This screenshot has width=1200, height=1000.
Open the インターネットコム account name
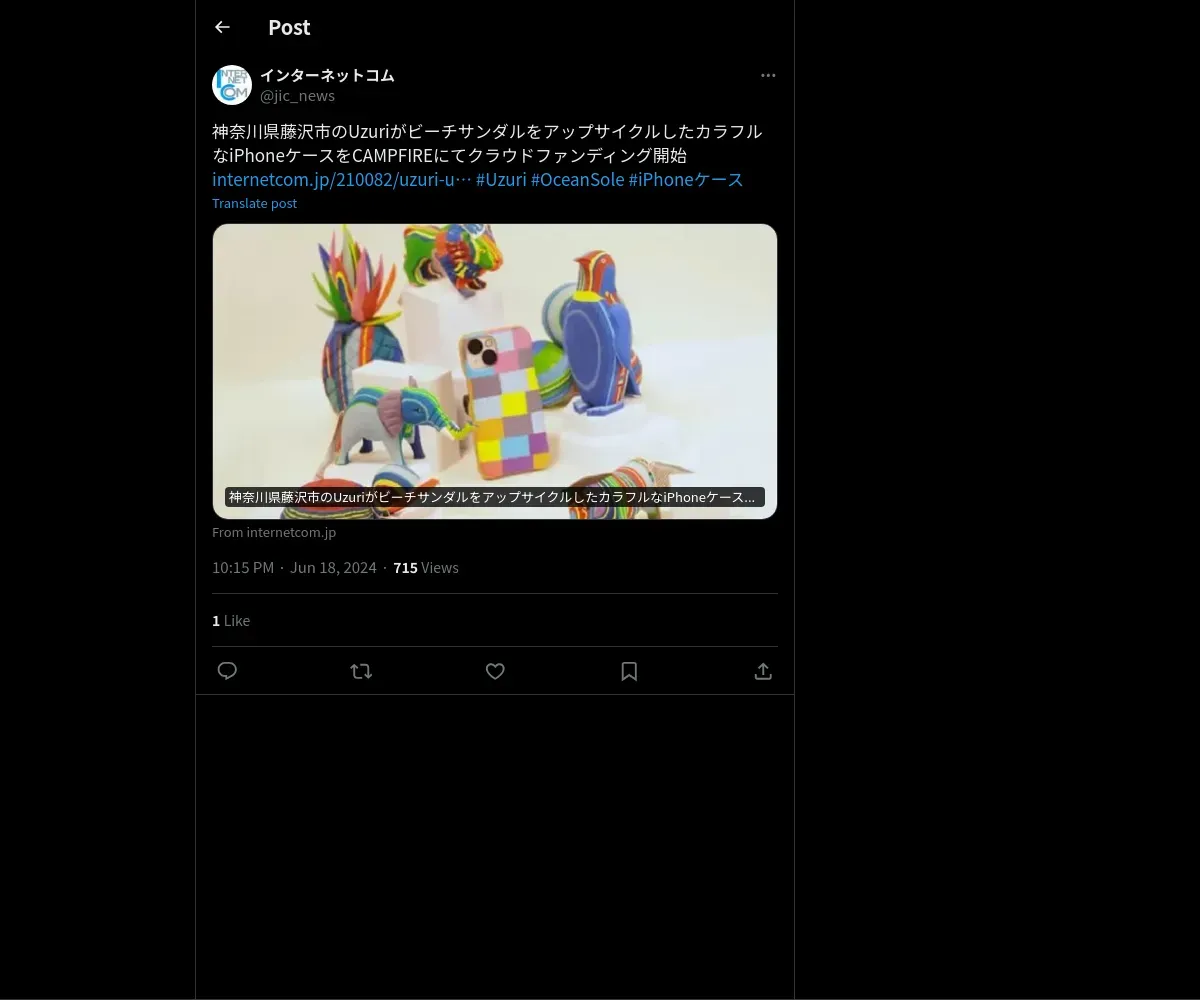[x=327, y=75]
